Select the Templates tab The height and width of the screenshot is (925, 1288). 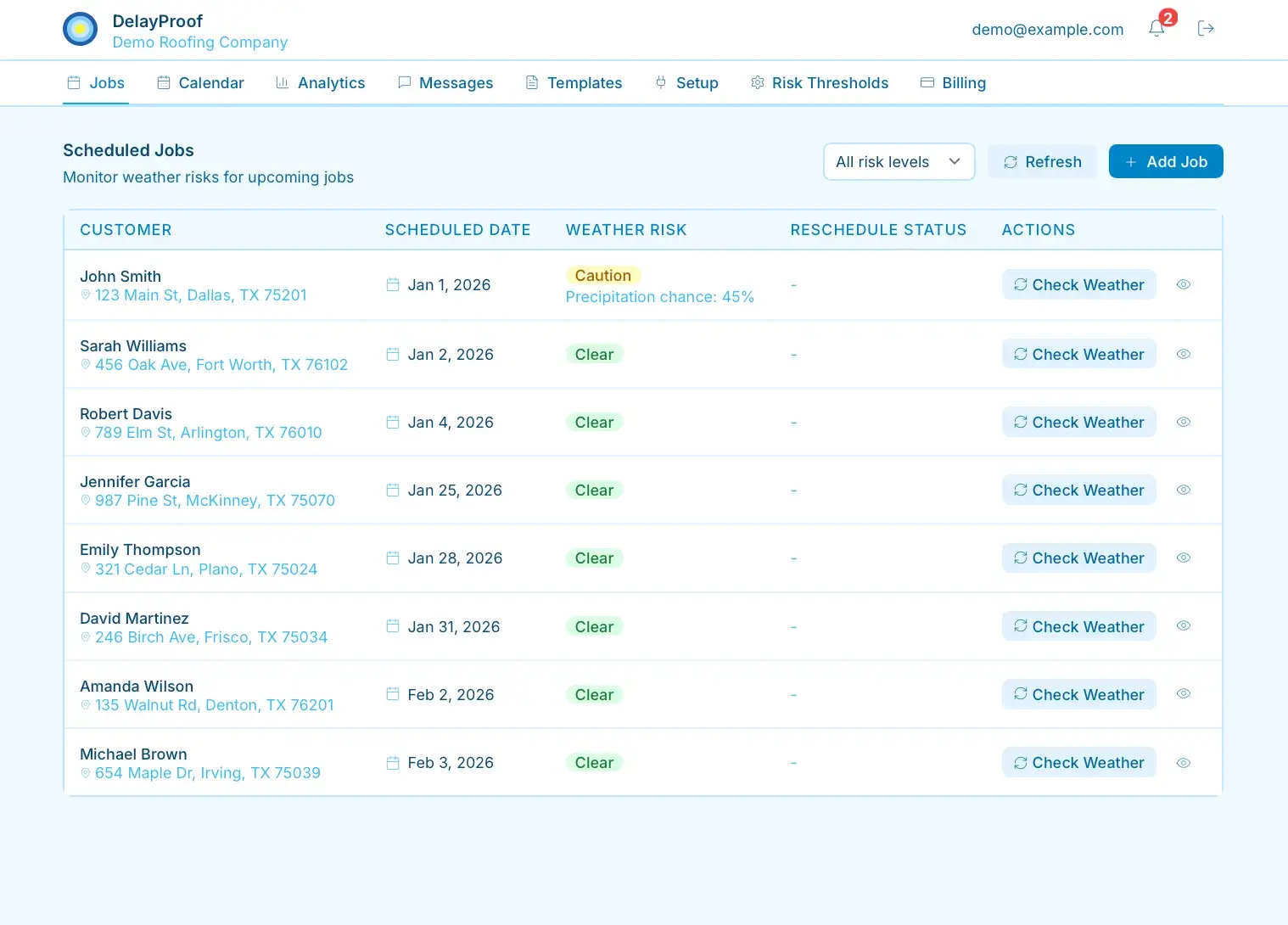(x=574, y=83)
